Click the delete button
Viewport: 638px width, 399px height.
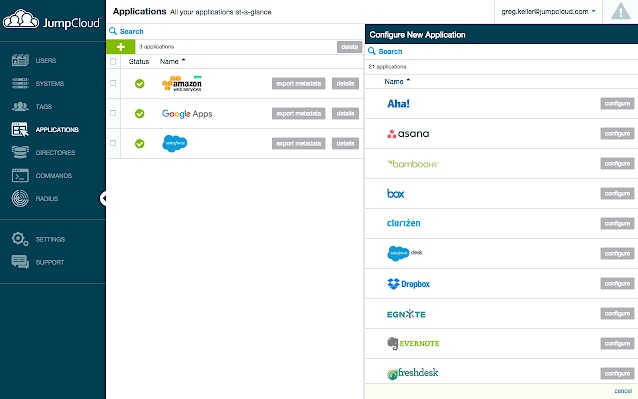(x=350, y=47)
